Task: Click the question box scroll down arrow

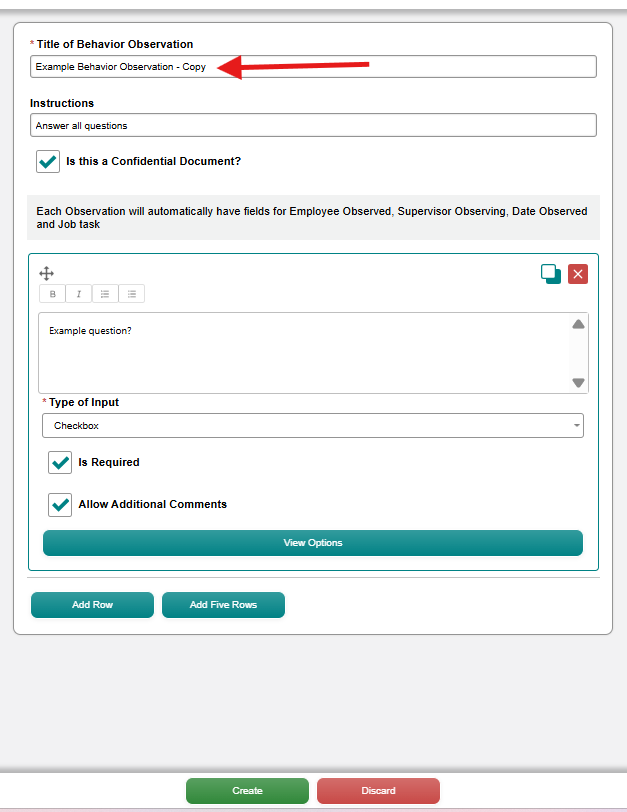Action: (x=578, y=383)
